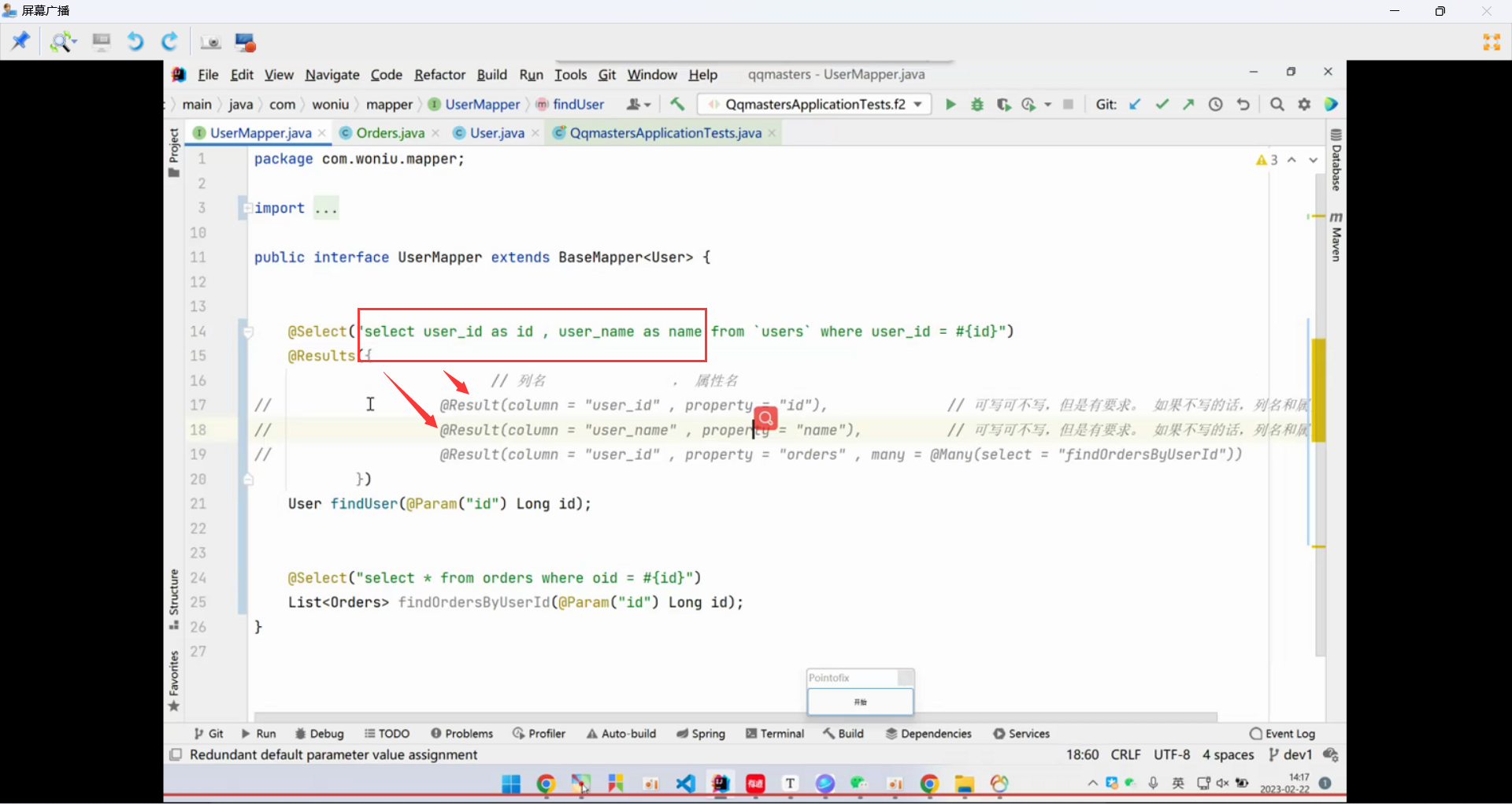Collapse the @Select annotation fold on line 14
1512x804 pixels.
point(248,332)
